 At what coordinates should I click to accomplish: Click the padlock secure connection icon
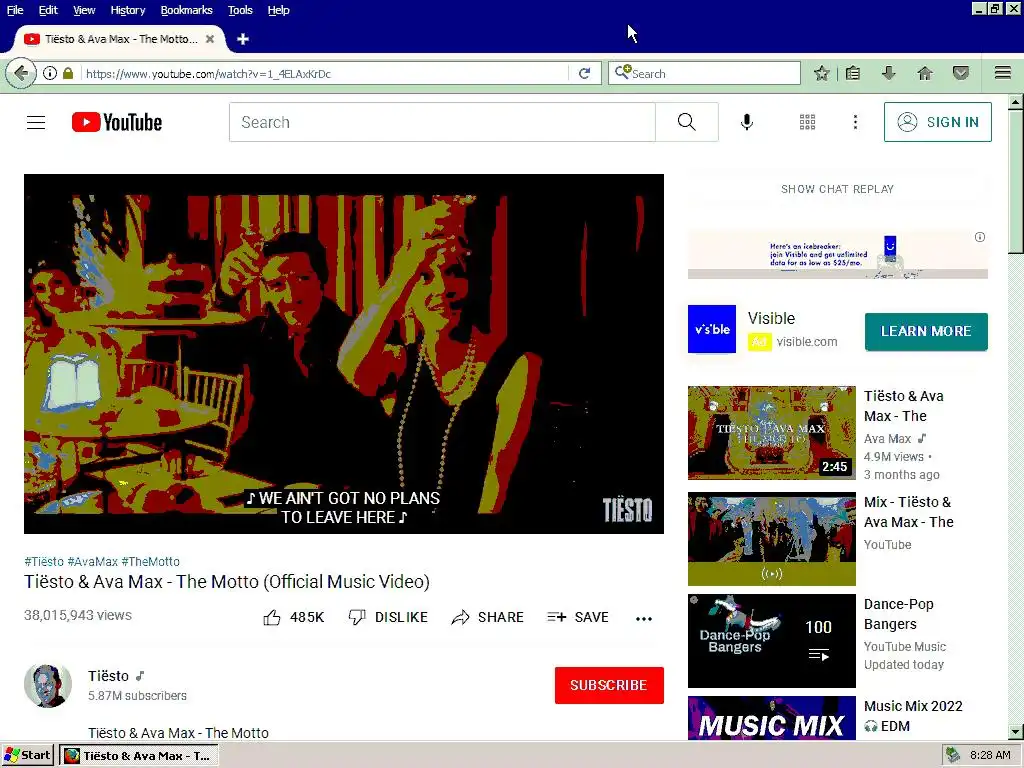point(68,73)
